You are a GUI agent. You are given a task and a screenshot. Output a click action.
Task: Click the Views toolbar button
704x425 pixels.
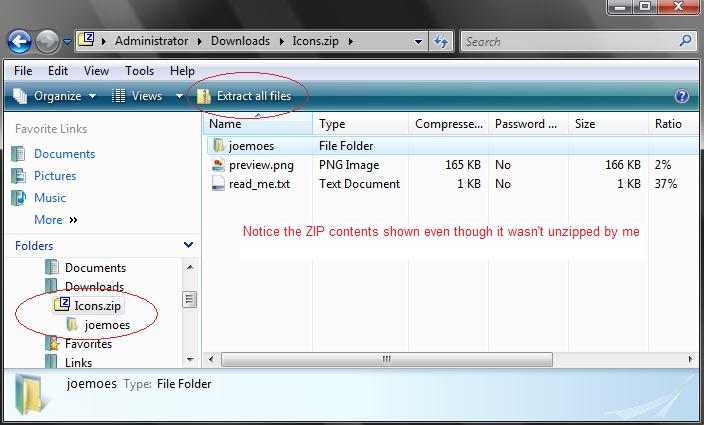(x=137, y=96)
